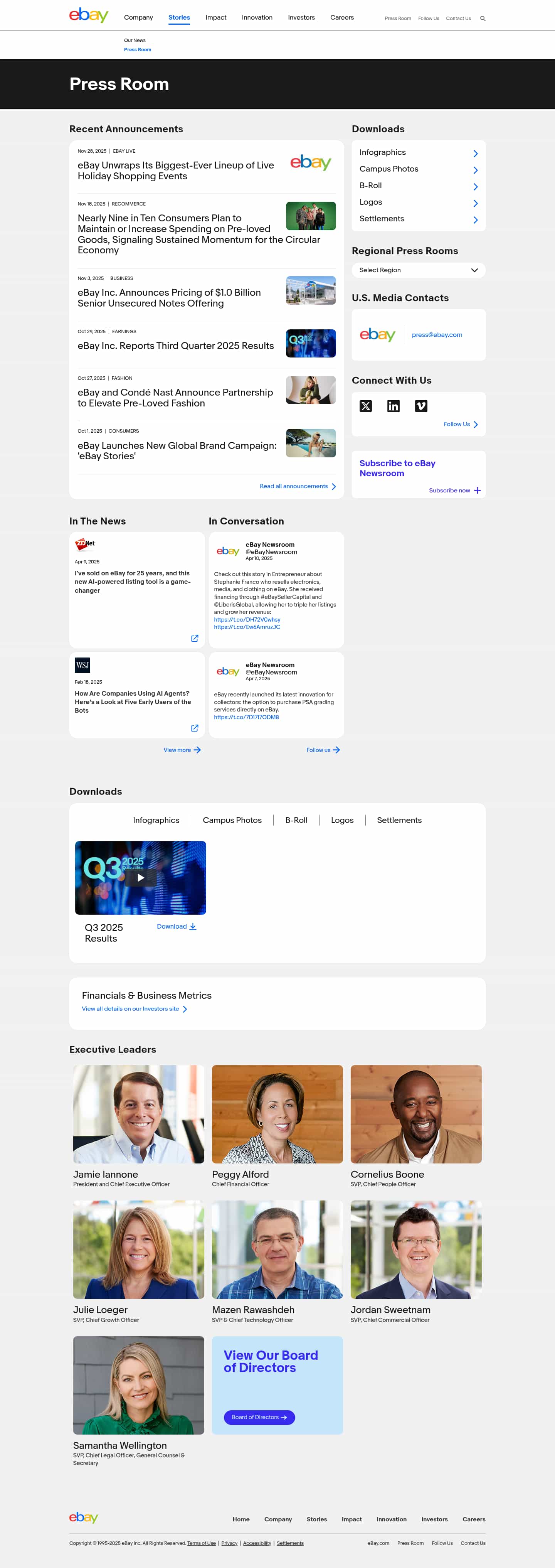The width and height of the screenshot is (555, 1568).
Task: Click Accessibility link in footer
Action: point(257,1543)
